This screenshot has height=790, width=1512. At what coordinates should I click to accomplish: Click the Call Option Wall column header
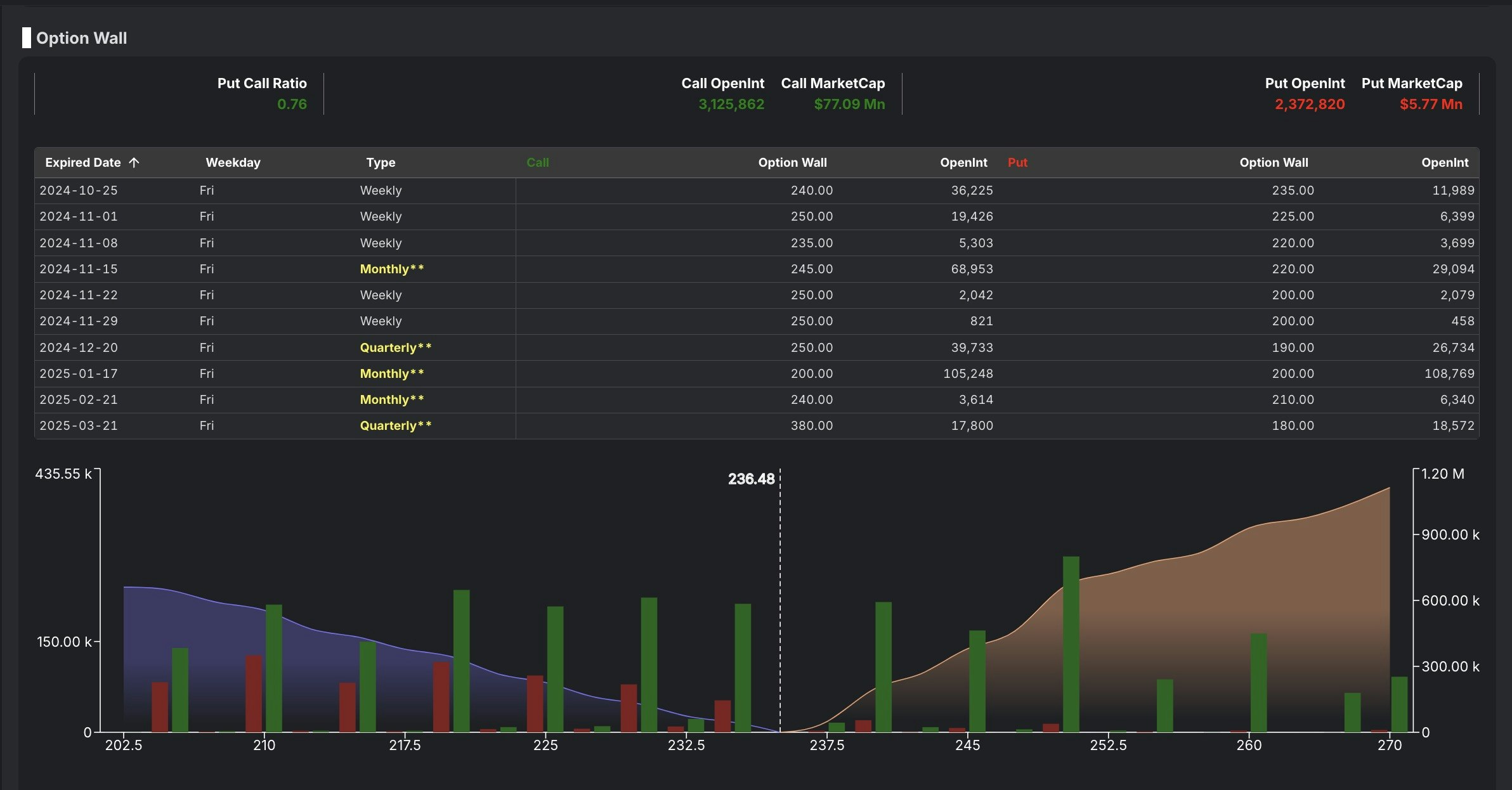tap(792, 162)
